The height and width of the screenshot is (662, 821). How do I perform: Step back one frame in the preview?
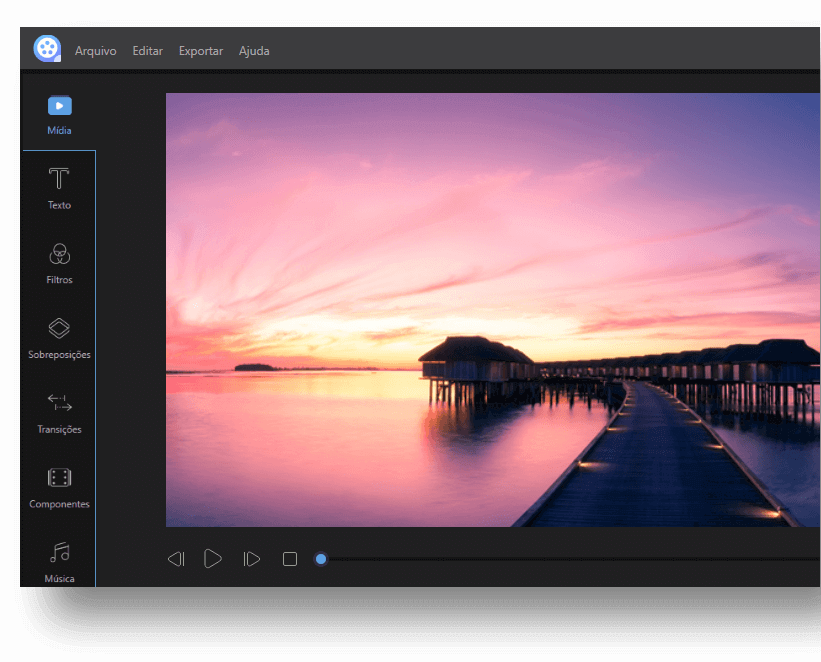point(177,559)
